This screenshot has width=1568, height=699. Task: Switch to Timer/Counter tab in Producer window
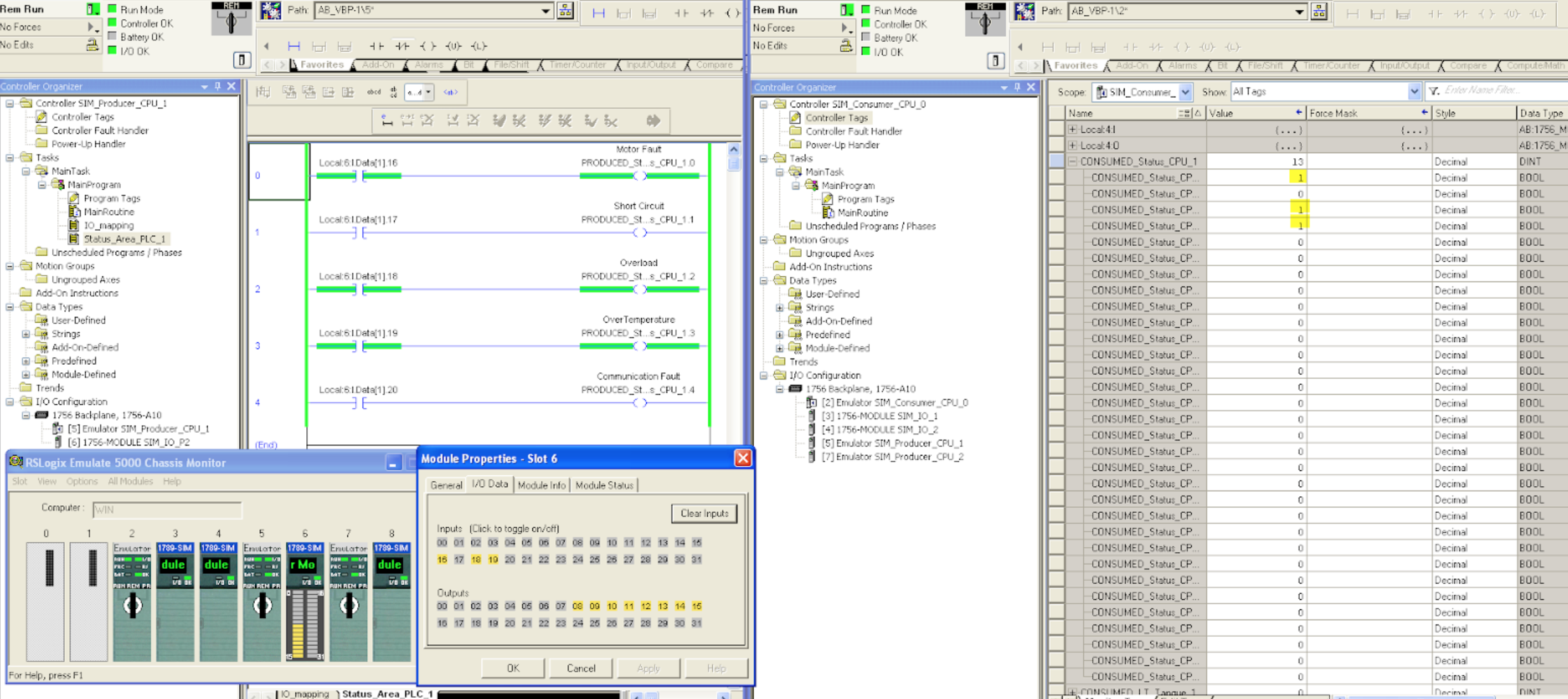(577, 65)
